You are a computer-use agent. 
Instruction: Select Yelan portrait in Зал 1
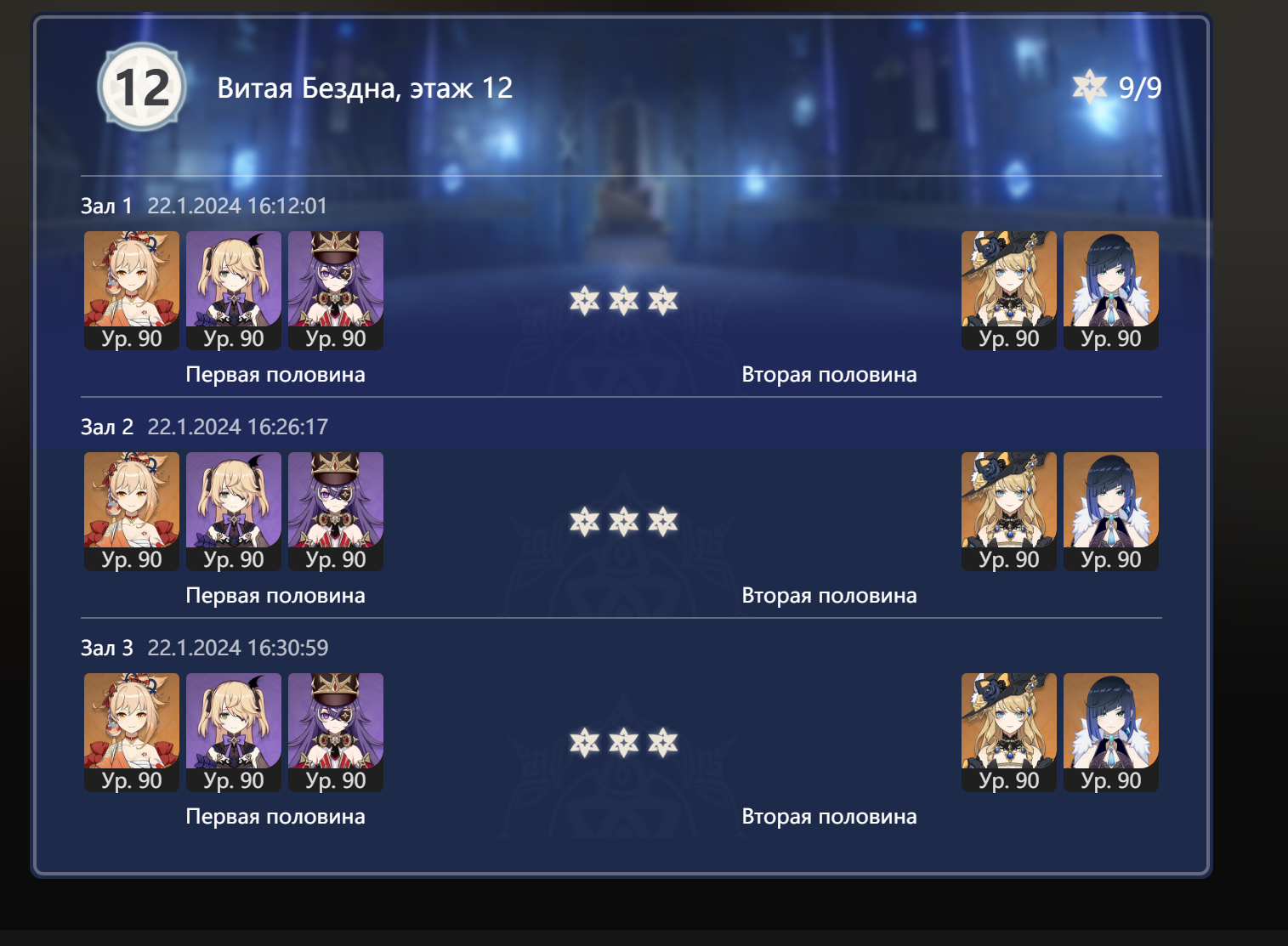coord(1111,291)
